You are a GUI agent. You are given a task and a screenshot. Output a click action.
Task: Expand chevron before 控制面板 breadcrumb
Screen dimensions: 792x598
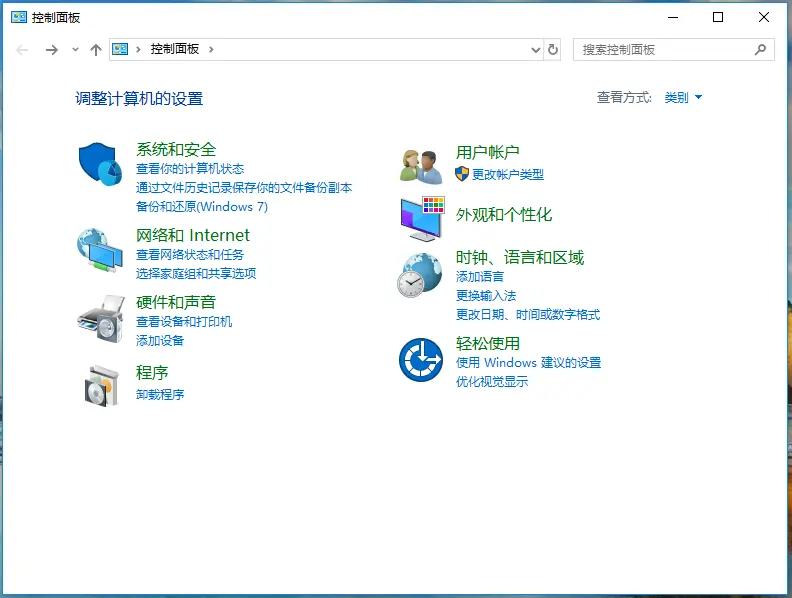(138, 49)
